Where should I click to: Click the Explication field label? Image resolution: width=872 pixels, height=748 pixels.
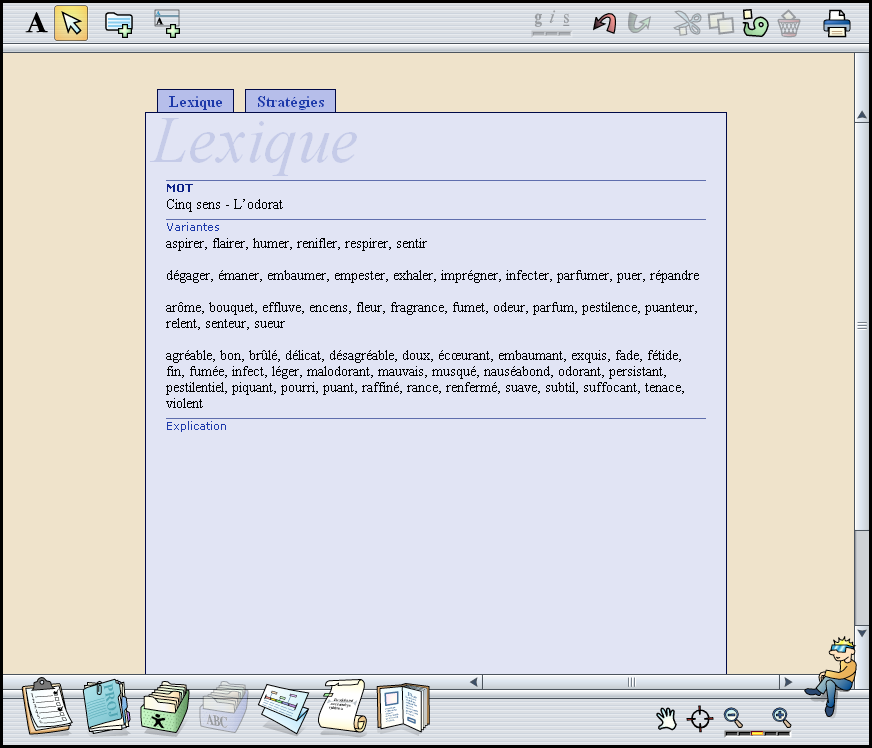(196, 426)
